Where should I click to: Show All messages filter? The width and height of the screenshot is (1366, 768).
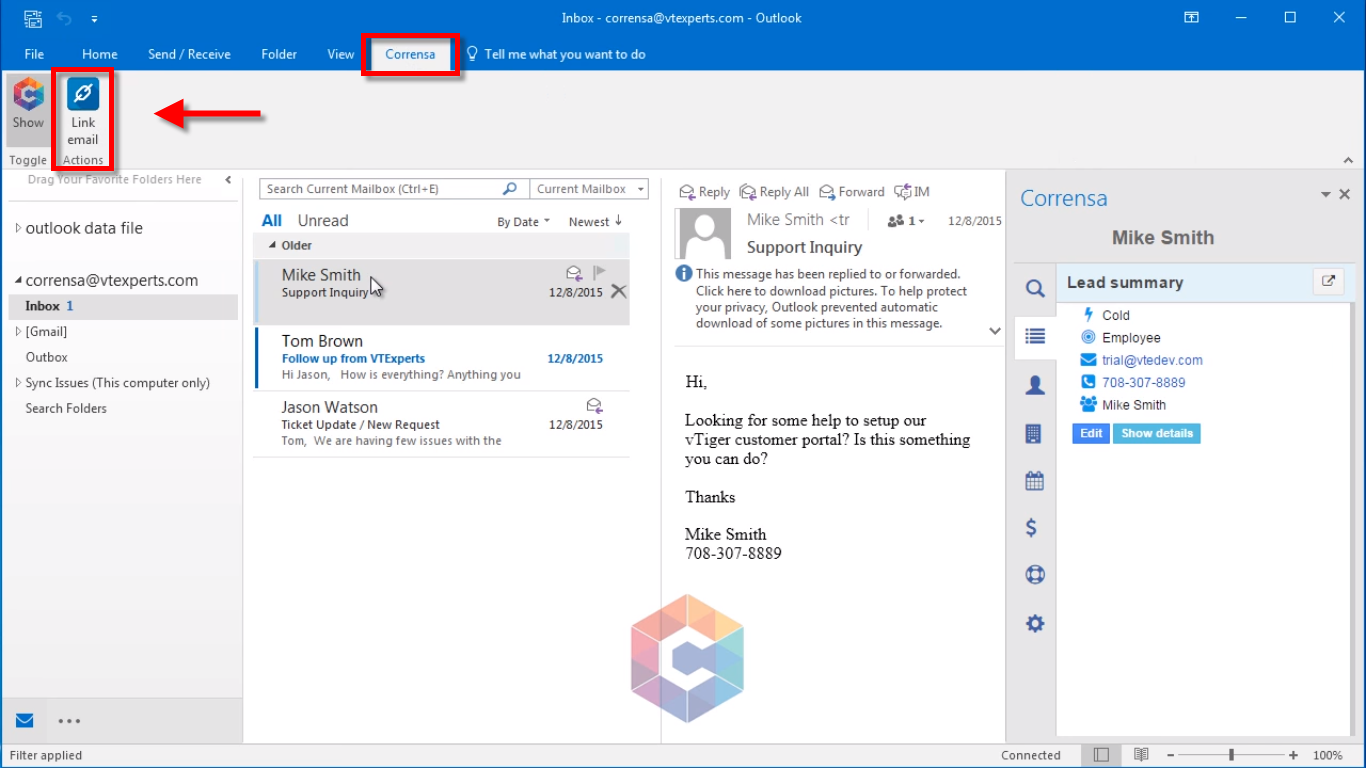(272, 220)
